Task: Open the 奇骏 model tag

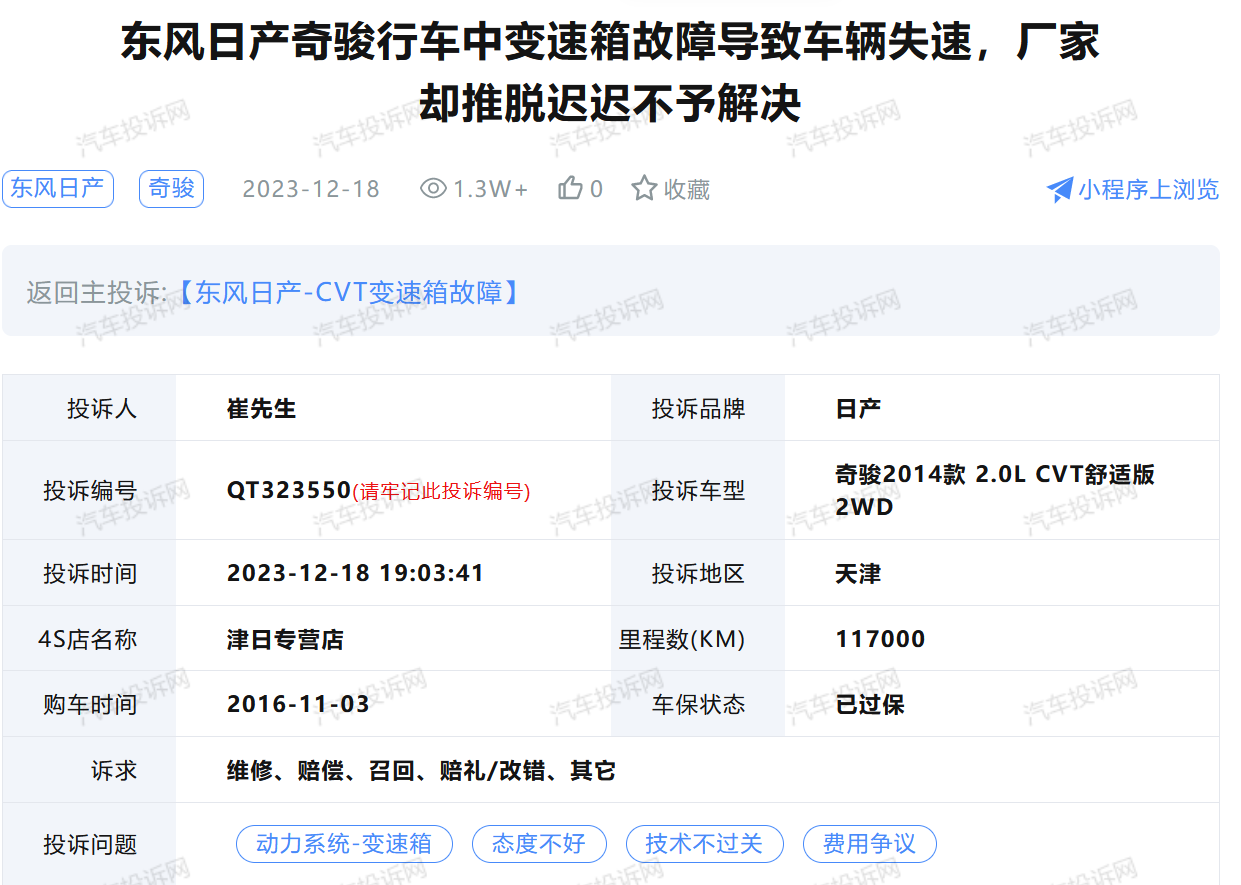Action: (x=171, y=189)
